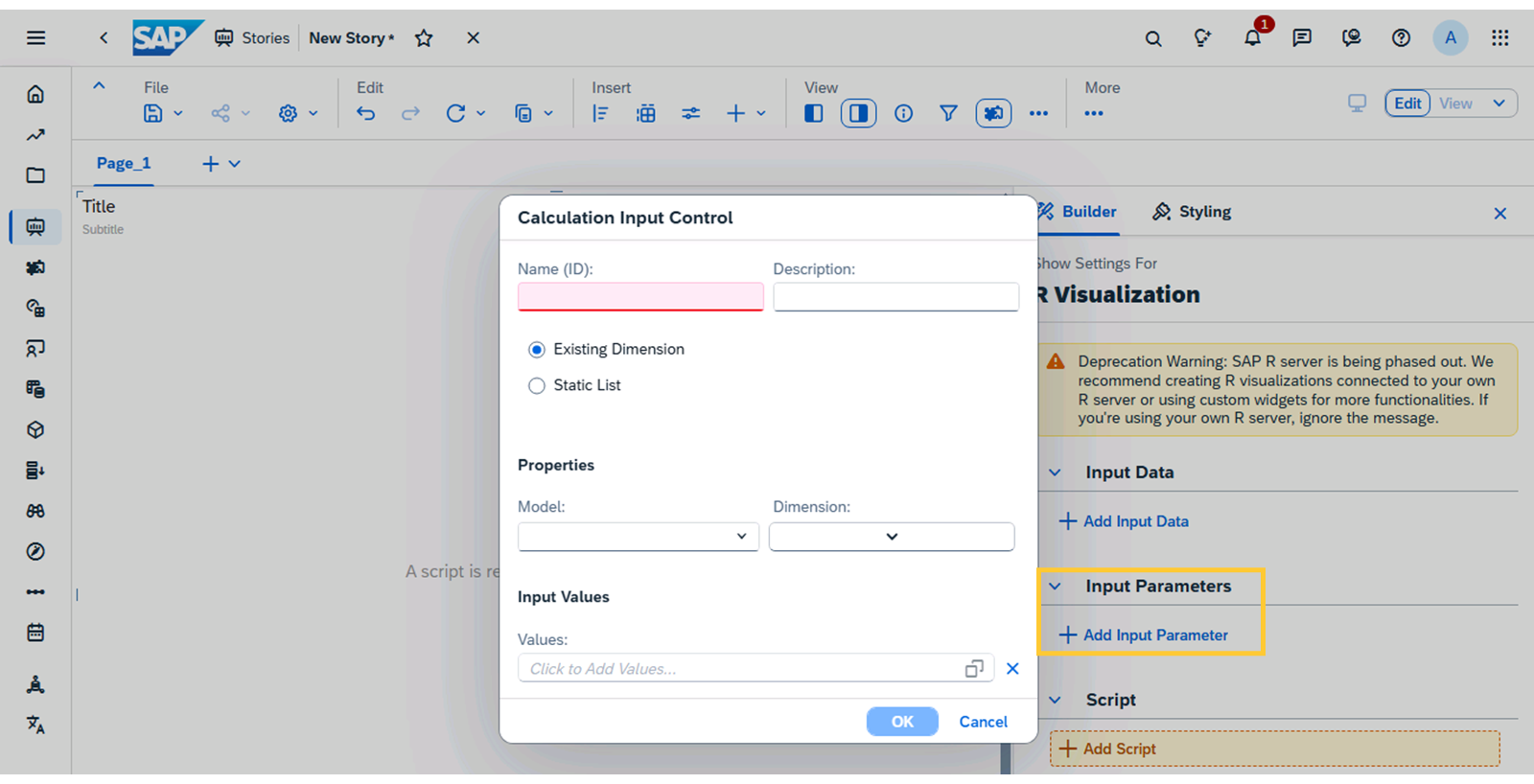Add a new page with plus
Screen dimensions: 1534x784
211,164
